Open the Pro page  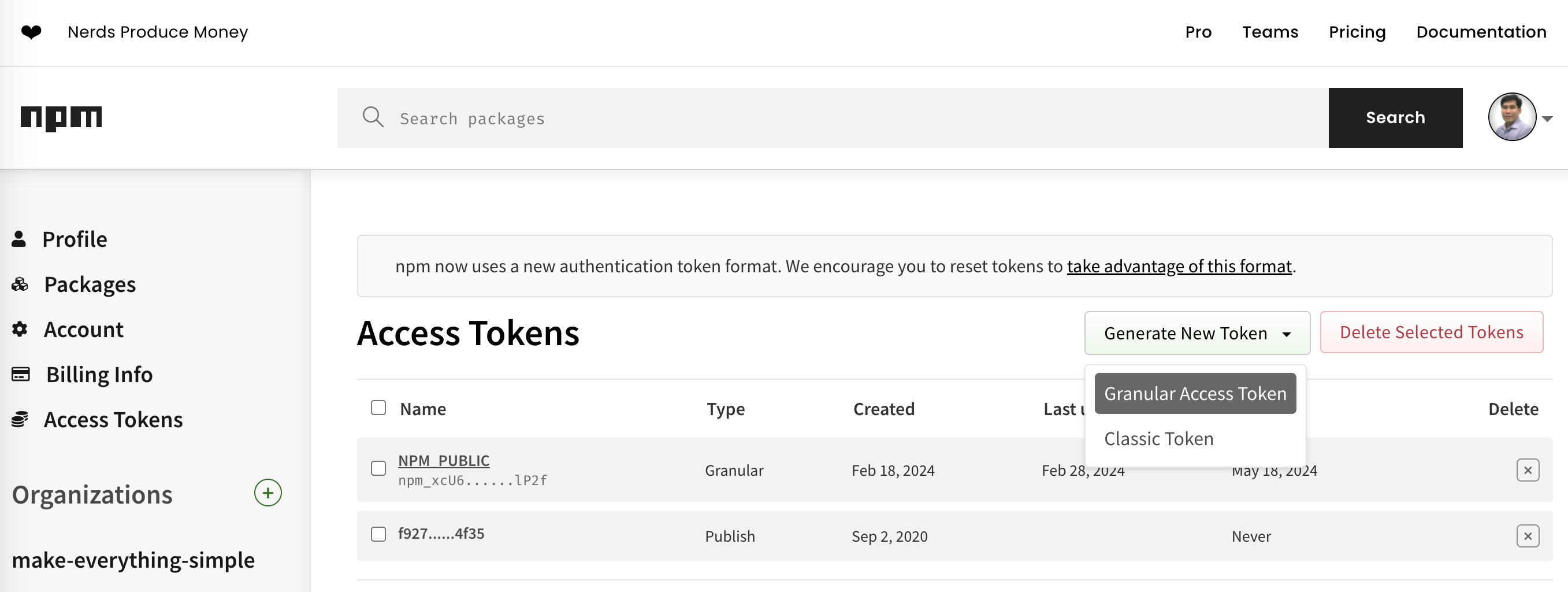(x=1198, y=32)
